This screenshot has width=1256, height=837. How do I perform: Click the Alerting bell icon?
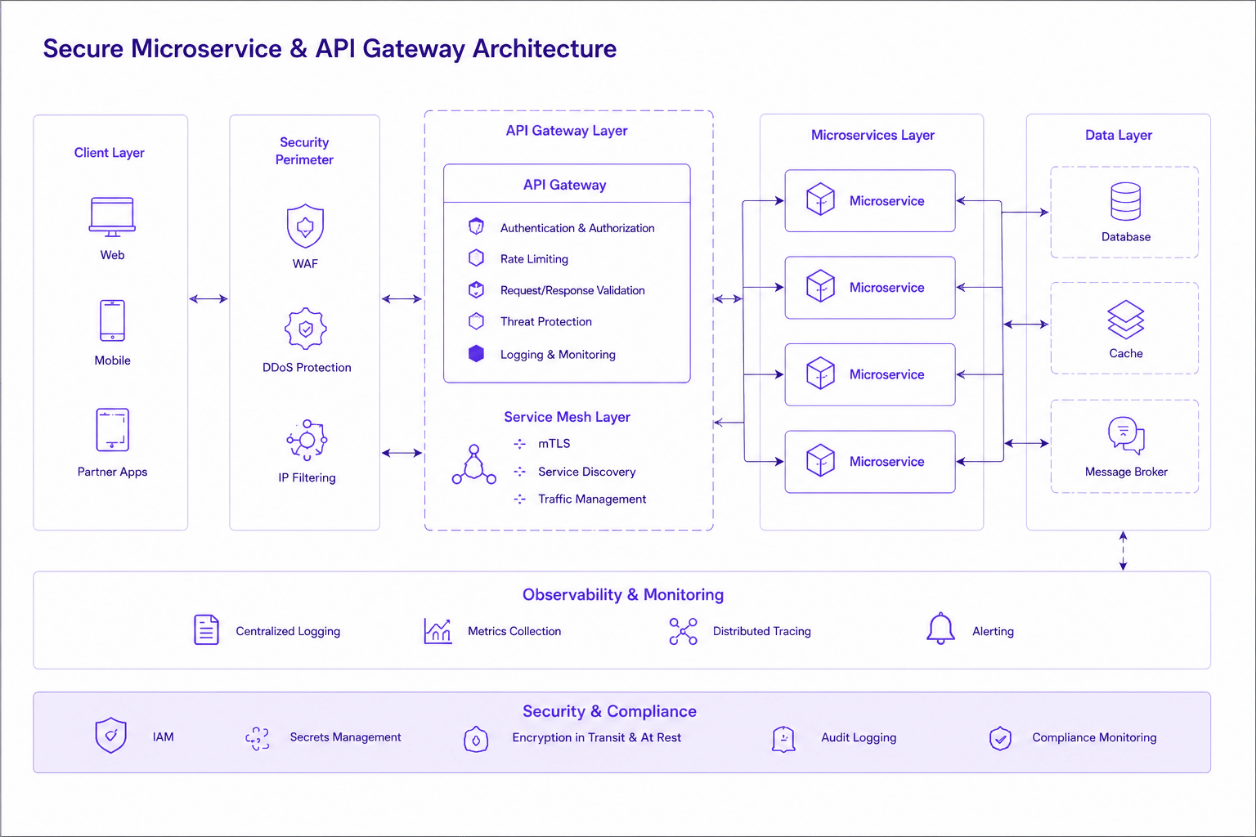point(940,629)
